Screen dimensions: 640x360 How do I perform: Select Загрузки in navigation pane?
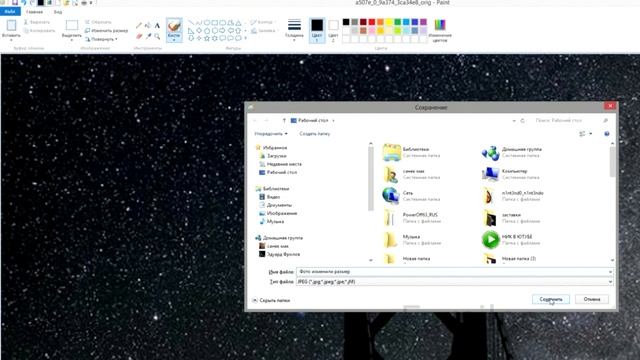tap(277, 156)
